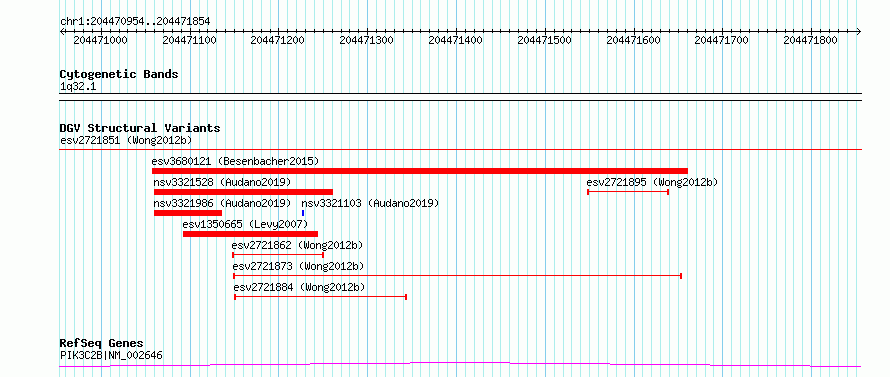This screenshot has width=890, height=377.
Task: Click ruler position 204471300
Action: [x=367, y=40]
